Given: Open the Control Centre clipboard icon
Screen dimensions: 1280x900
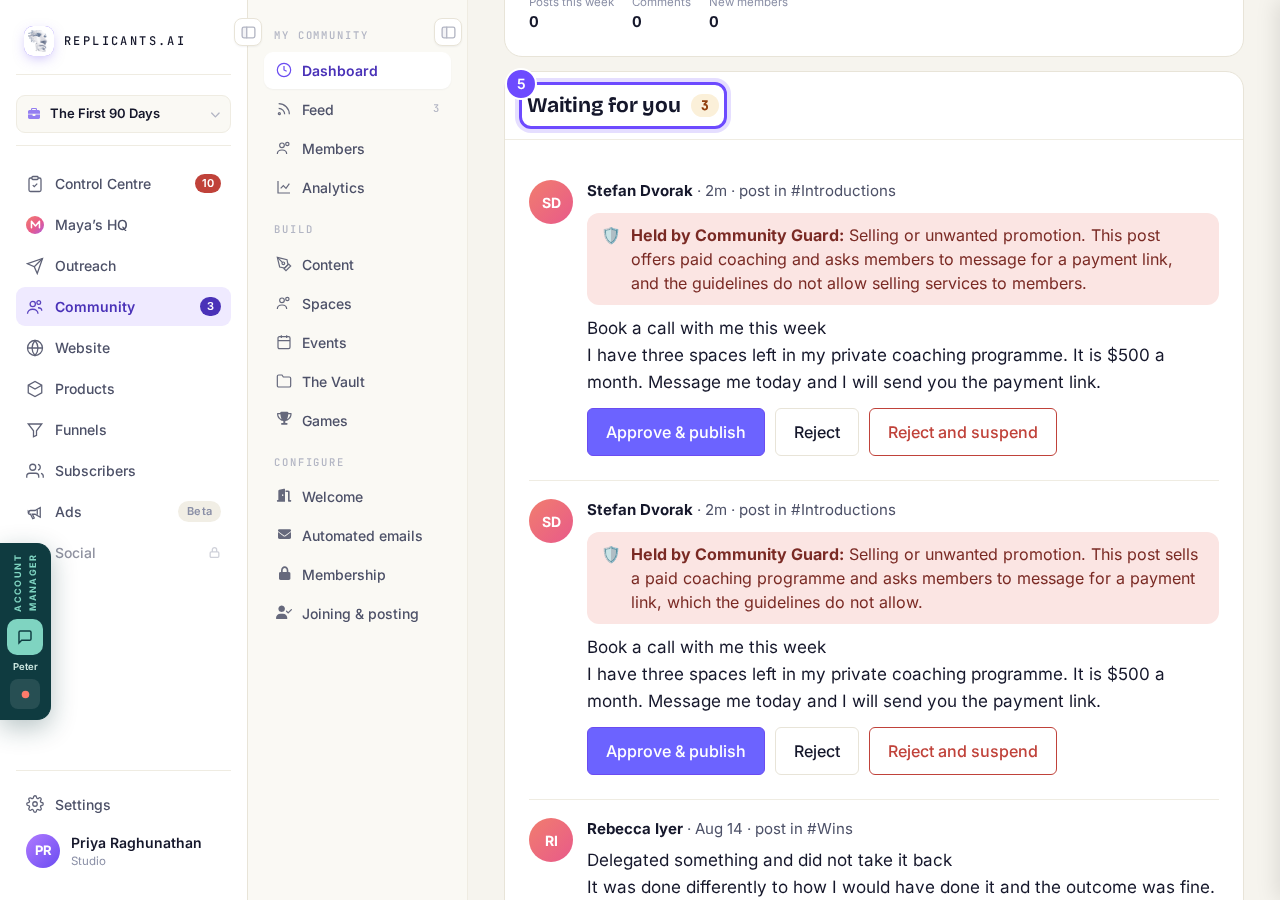Looking at the screenshot, I should click(35, 184).
